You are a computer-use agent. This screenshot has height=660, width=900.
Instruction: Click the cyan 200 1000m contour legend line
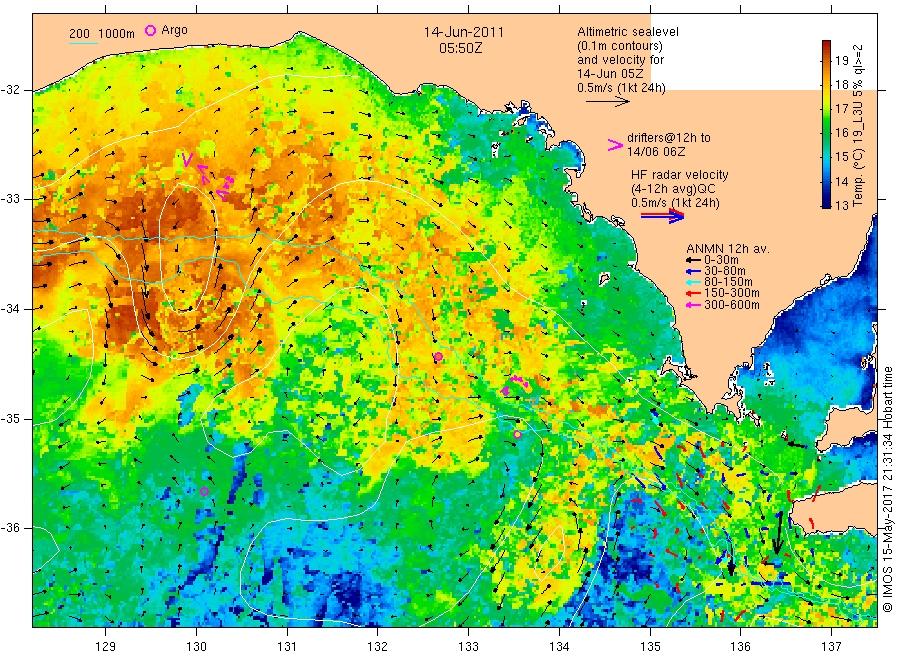pyautogui.click(x=83, y=42)
